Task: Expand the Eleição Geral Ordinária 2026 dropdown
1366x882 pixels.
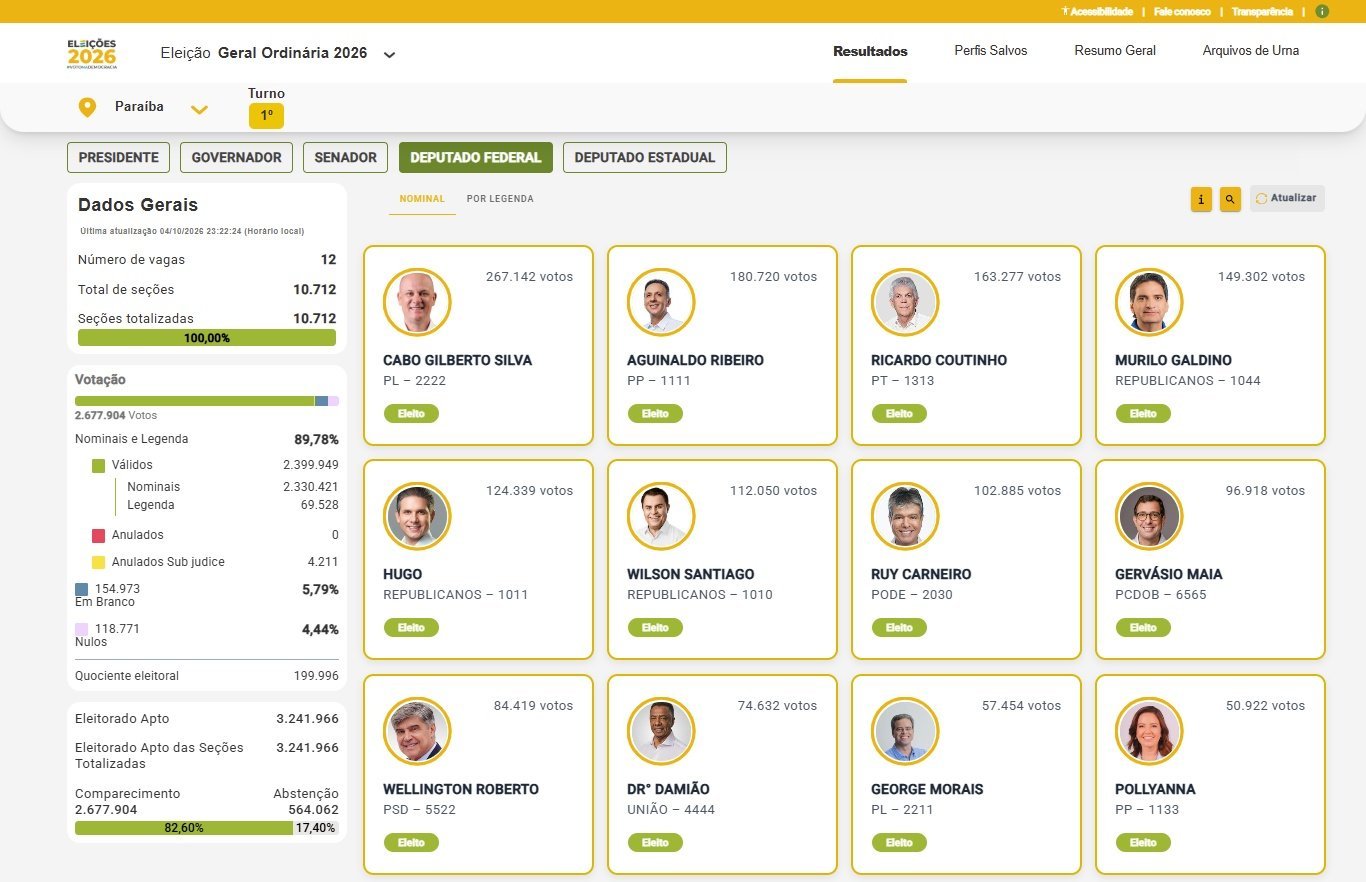Action: [x=390, y=54]
